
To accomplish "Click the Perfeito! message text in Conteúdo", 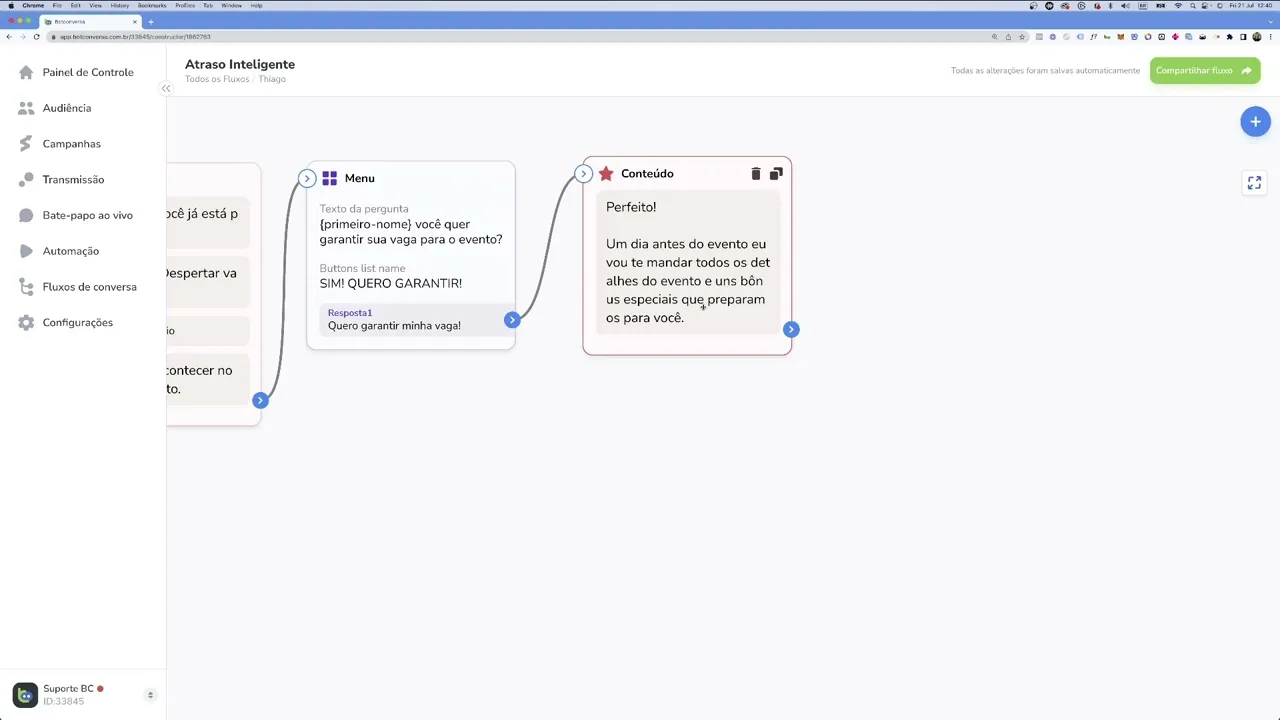I will pos(631,207).
